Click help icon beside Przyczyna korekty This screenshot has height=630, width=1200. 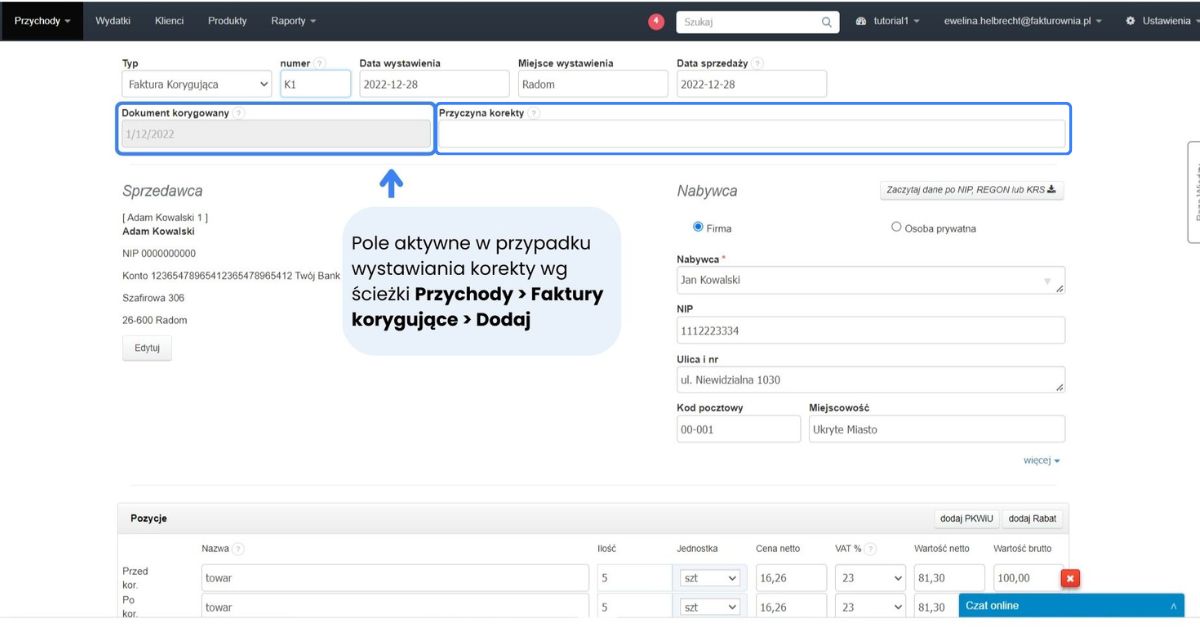tap(534, 113)
